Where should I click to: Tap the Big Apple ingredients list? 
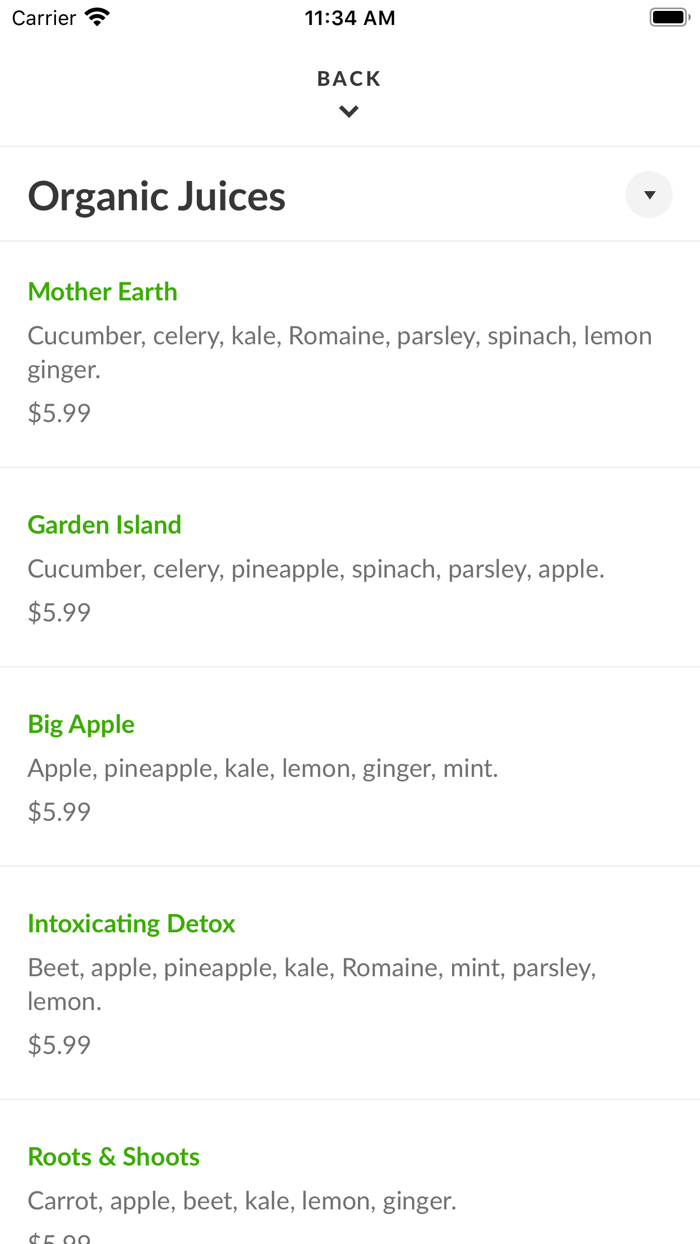point(262,768)
